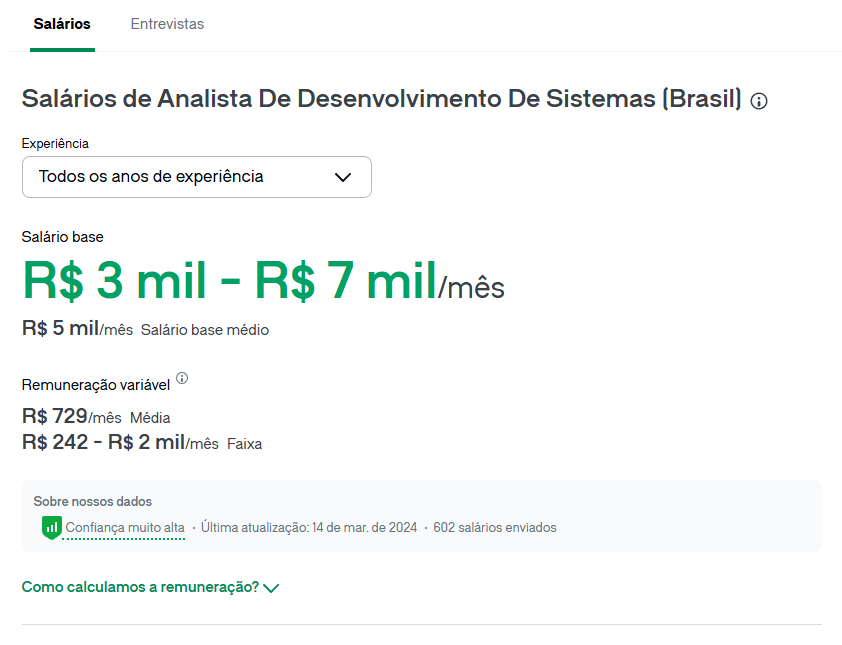Click the Sobre nossos dados label
This screenshot has width=842, height=645.
point(93,501)
